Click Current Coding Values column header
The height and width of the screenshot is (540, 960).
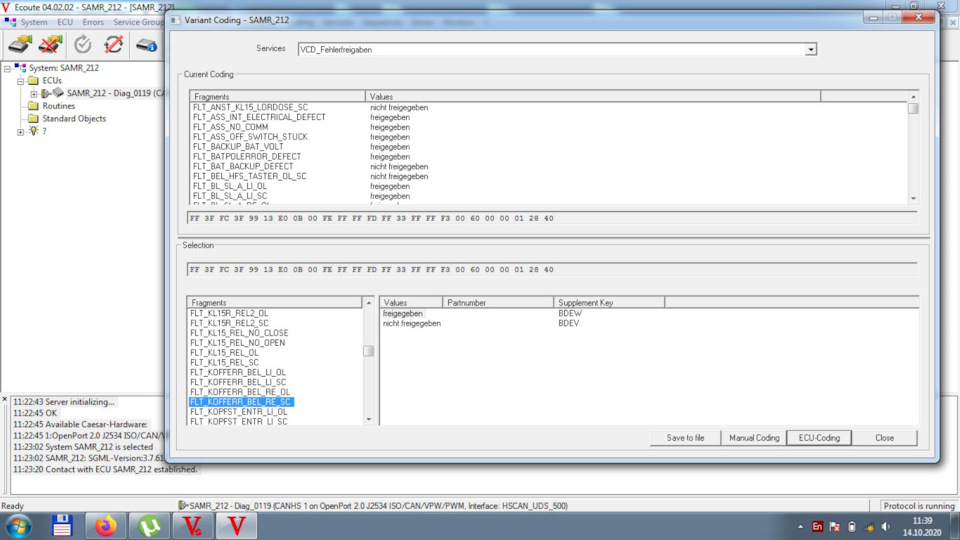click(x=593, y=97)
